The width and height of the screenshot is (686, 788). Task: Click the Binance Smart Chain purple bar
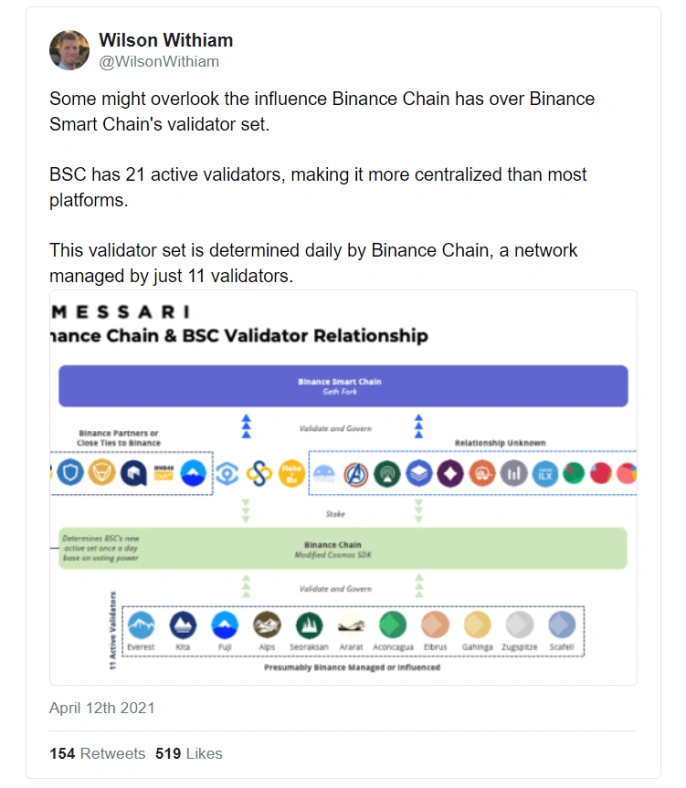[342, 385]
